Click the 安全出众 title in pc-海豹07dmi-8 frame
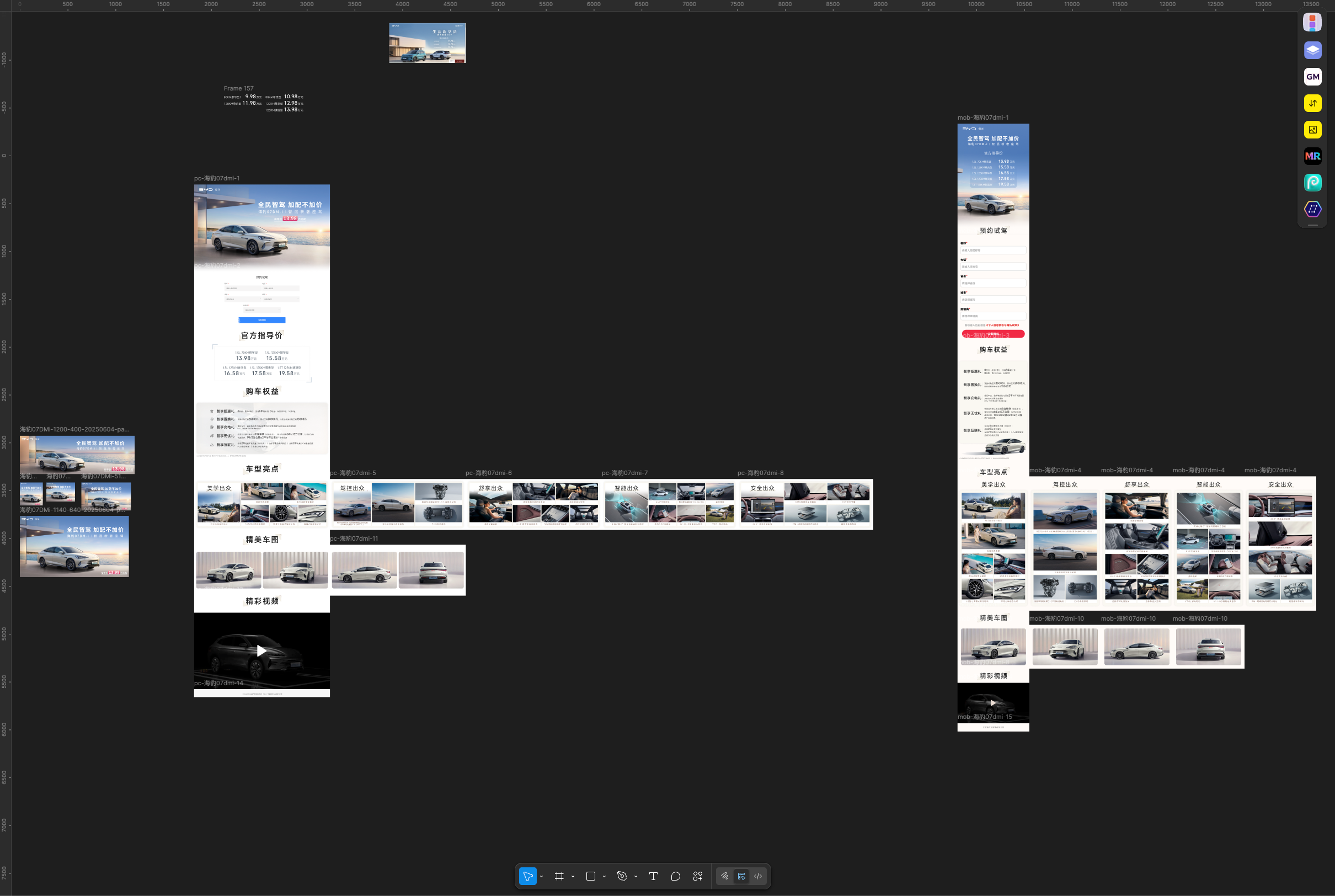The width and height of the screenshot is (1335, 896). click(762, 489)
